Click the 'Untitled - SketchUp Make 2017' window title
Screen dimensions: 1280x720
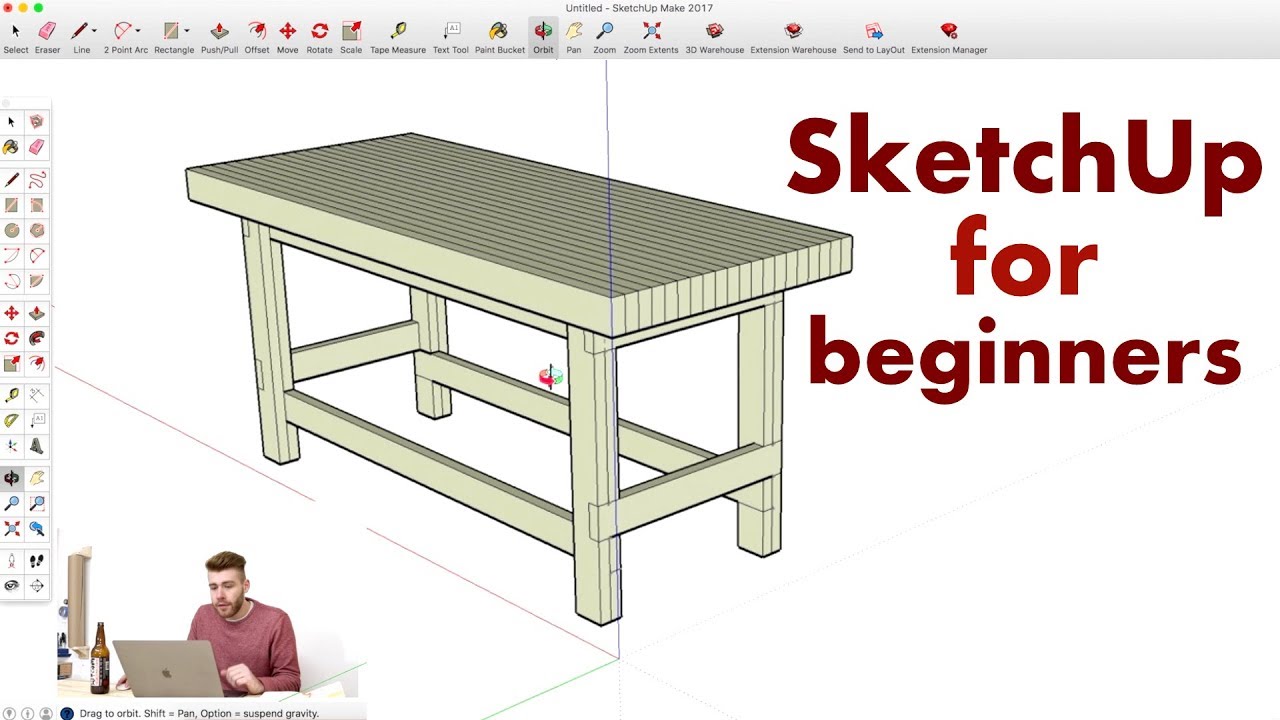click(639, 8)
